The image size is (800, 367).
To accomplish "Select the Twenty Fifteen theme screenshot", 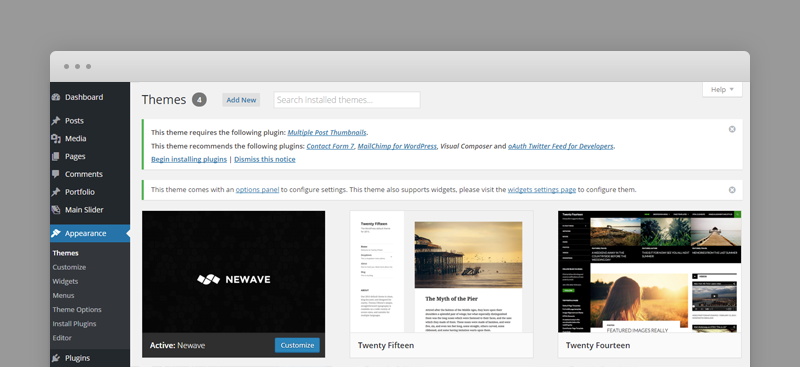I will click(x=441, y=272).
